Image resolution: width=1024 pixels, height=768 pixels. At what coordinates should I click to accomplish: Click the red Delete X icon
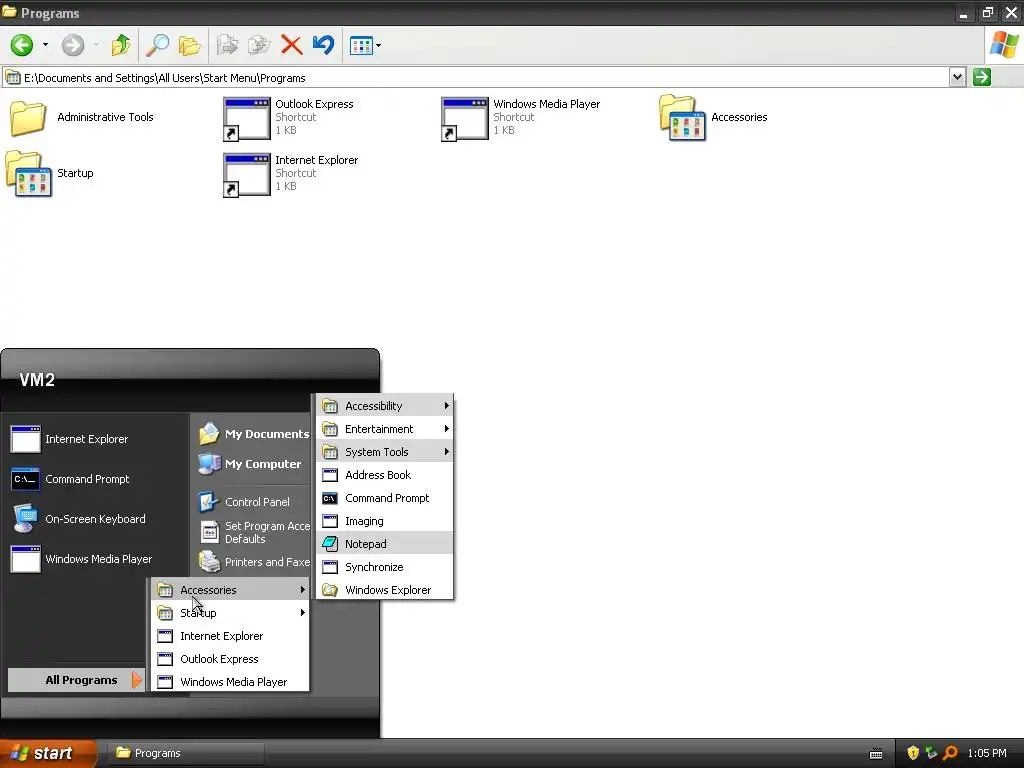pyautogui.click(x=291, y=45)
